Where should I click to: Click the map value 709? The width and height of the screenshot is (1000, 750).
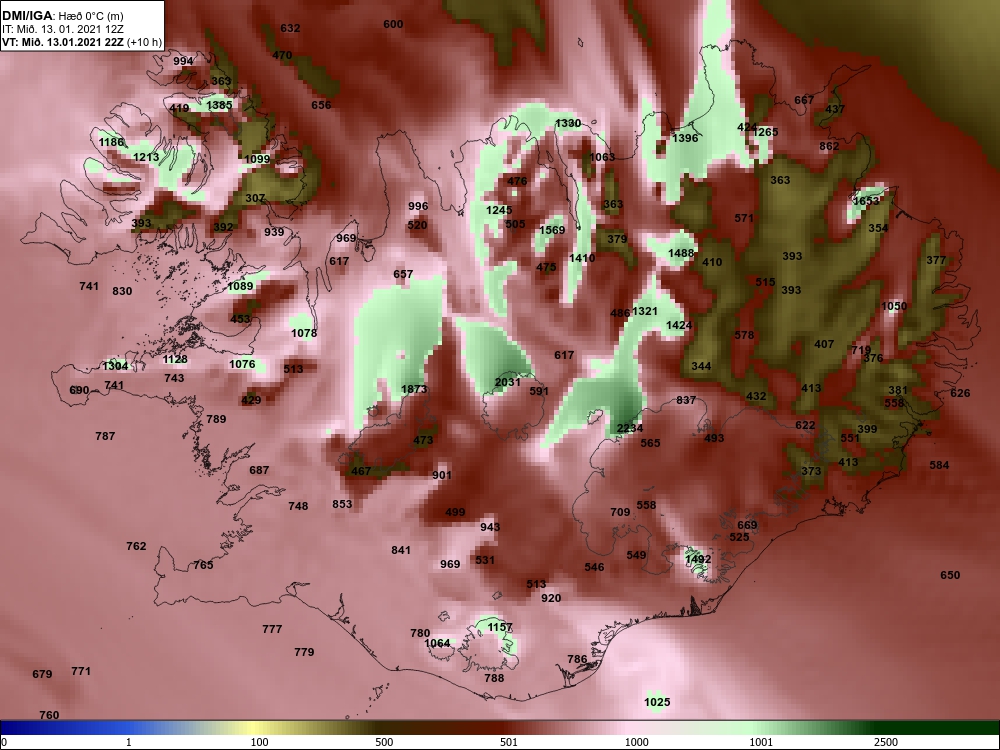pyautogui.click(x=620, y=512)
